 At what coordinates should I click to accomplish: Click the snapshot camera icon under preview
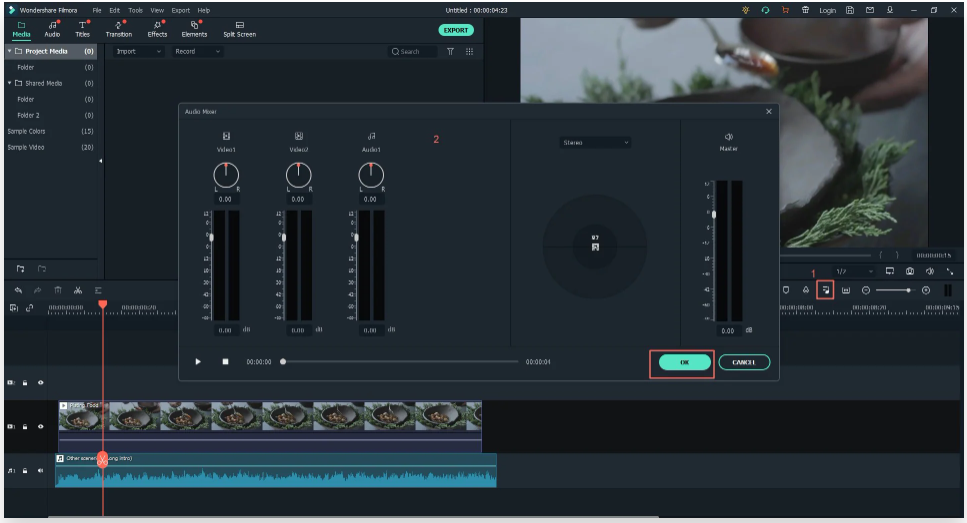910,271
